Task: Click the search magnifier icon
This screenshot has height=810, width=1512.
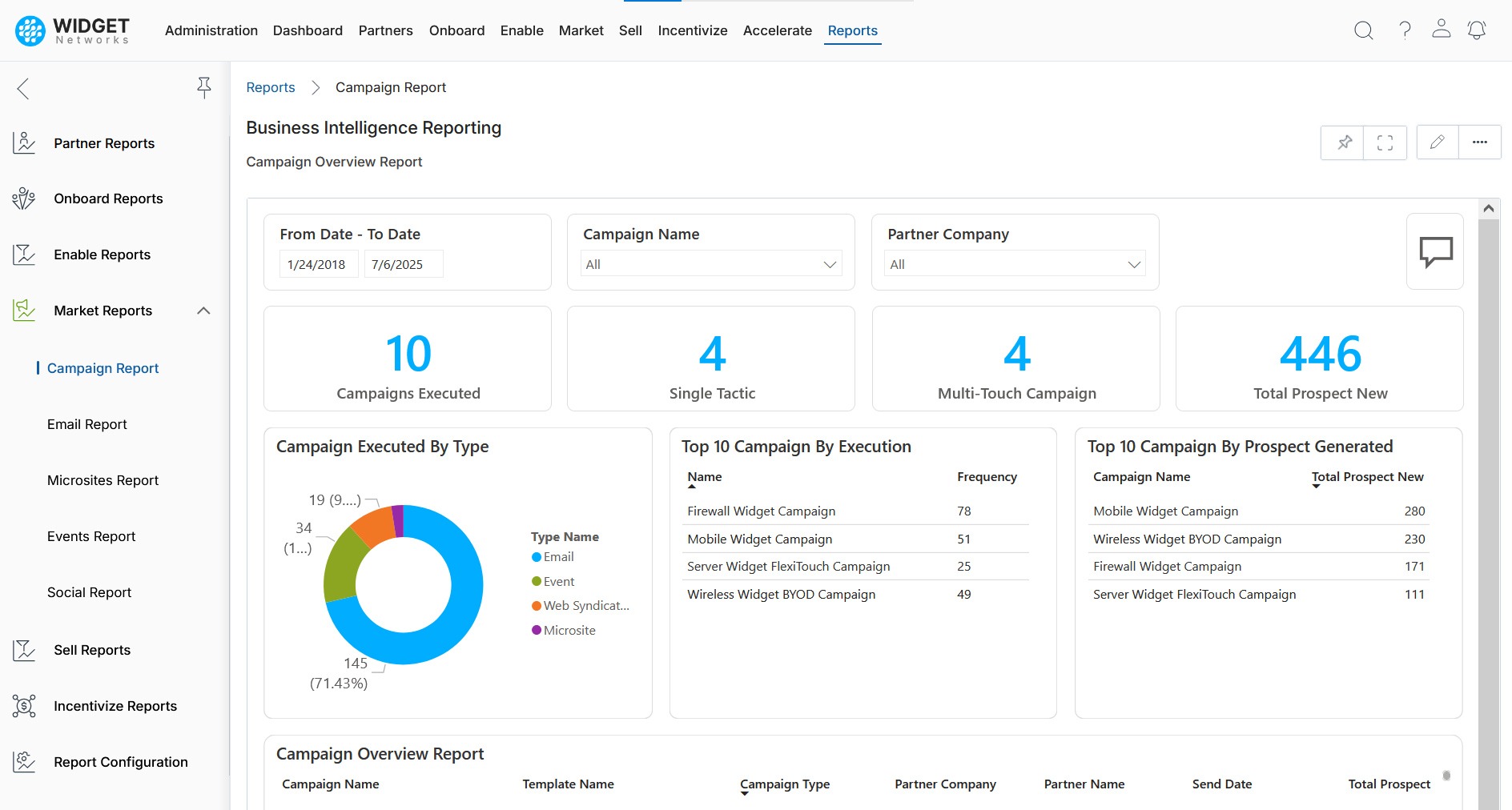Action: pyautogui.click(x=1363, y=30)
